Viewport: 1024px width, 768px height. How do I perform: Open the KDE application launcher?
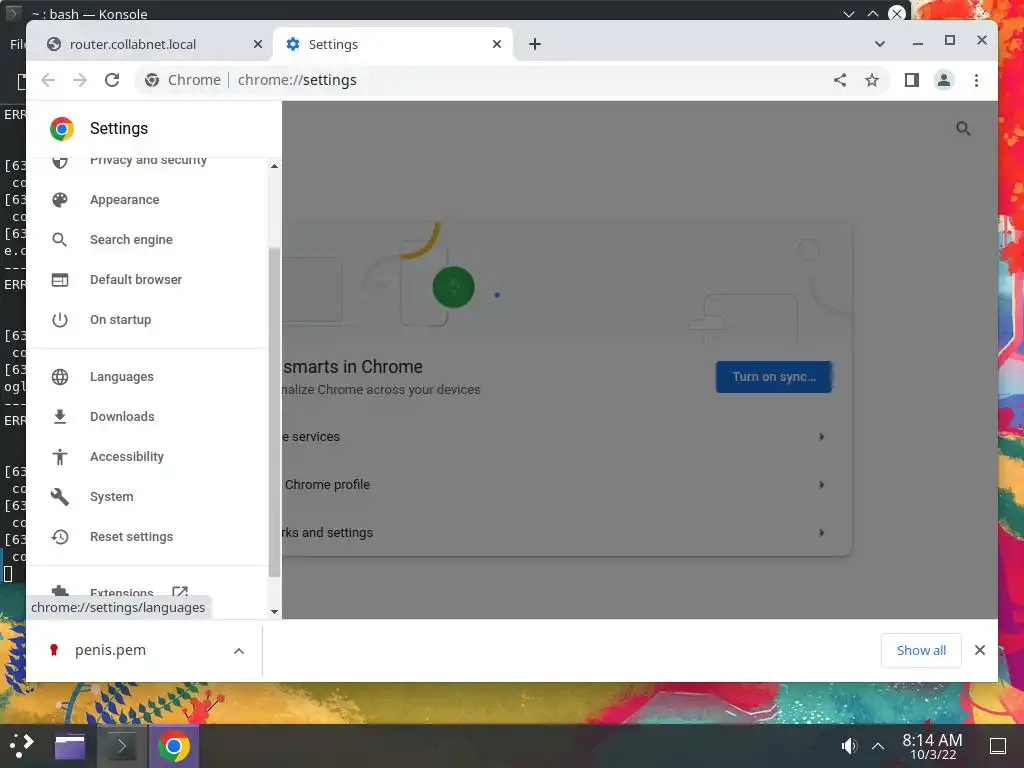(x=22, y=746)
